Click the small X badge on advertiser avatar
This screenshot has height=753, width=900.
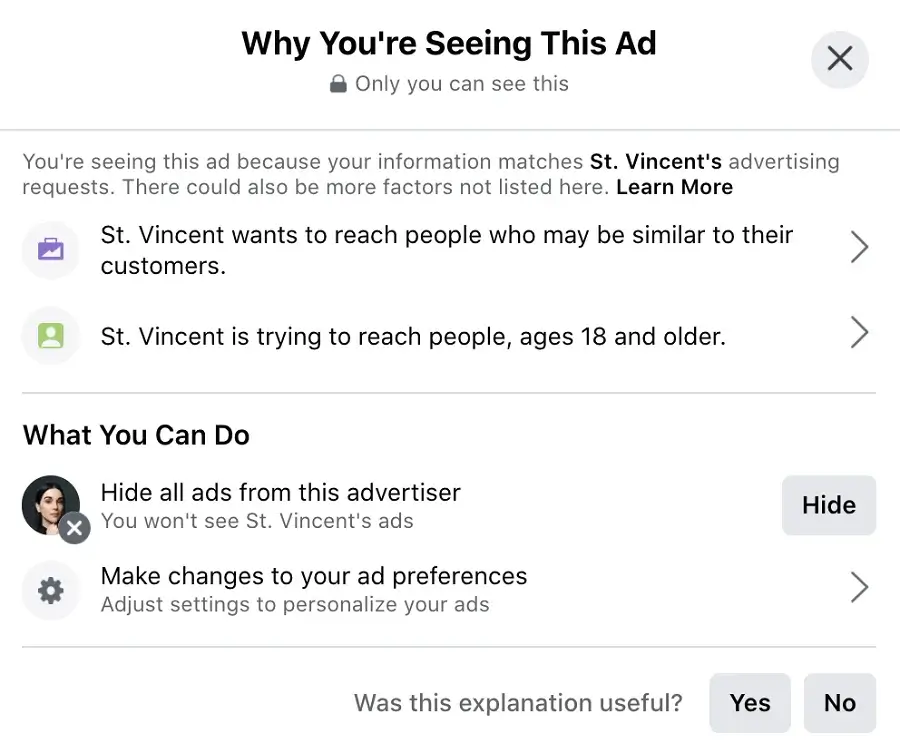pos(74,527)
